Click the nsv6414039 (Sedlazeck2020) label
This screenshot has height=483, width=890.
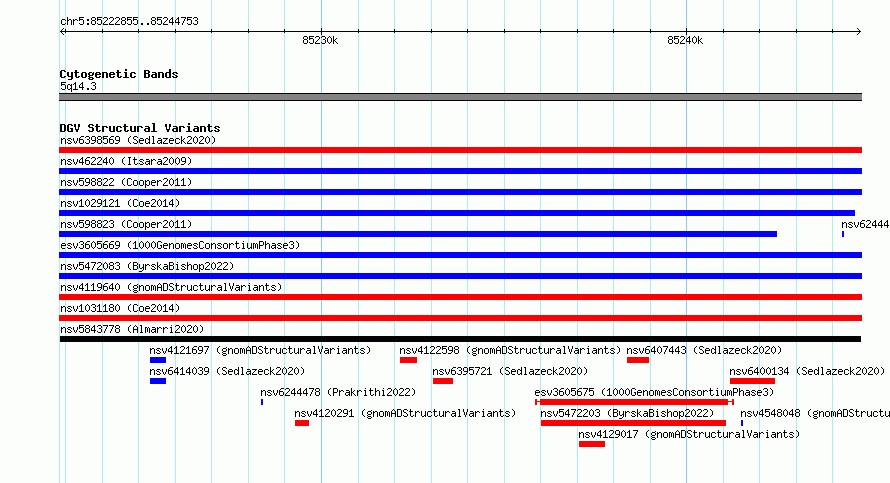[227, 371]
